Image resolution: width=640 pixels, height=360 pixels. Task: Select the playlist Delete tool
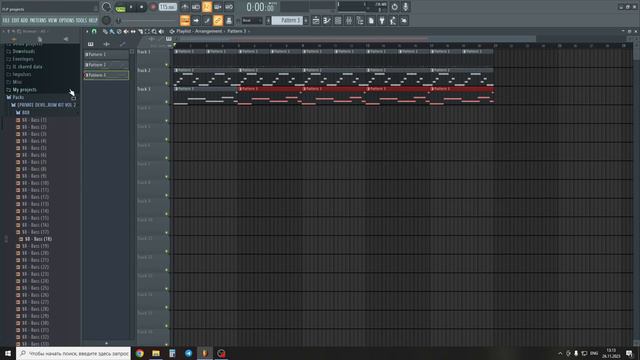coord(119,31)
